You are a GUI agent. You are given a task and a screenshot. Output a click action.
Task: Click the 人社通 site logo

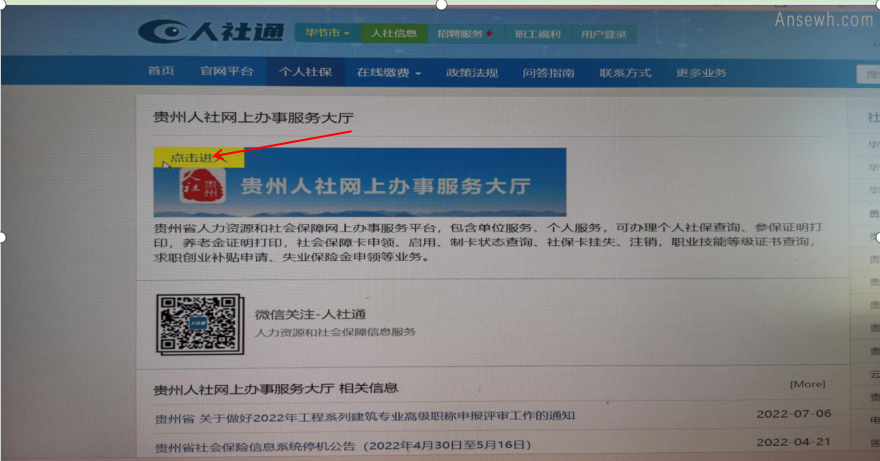click(x=211, y=31)
